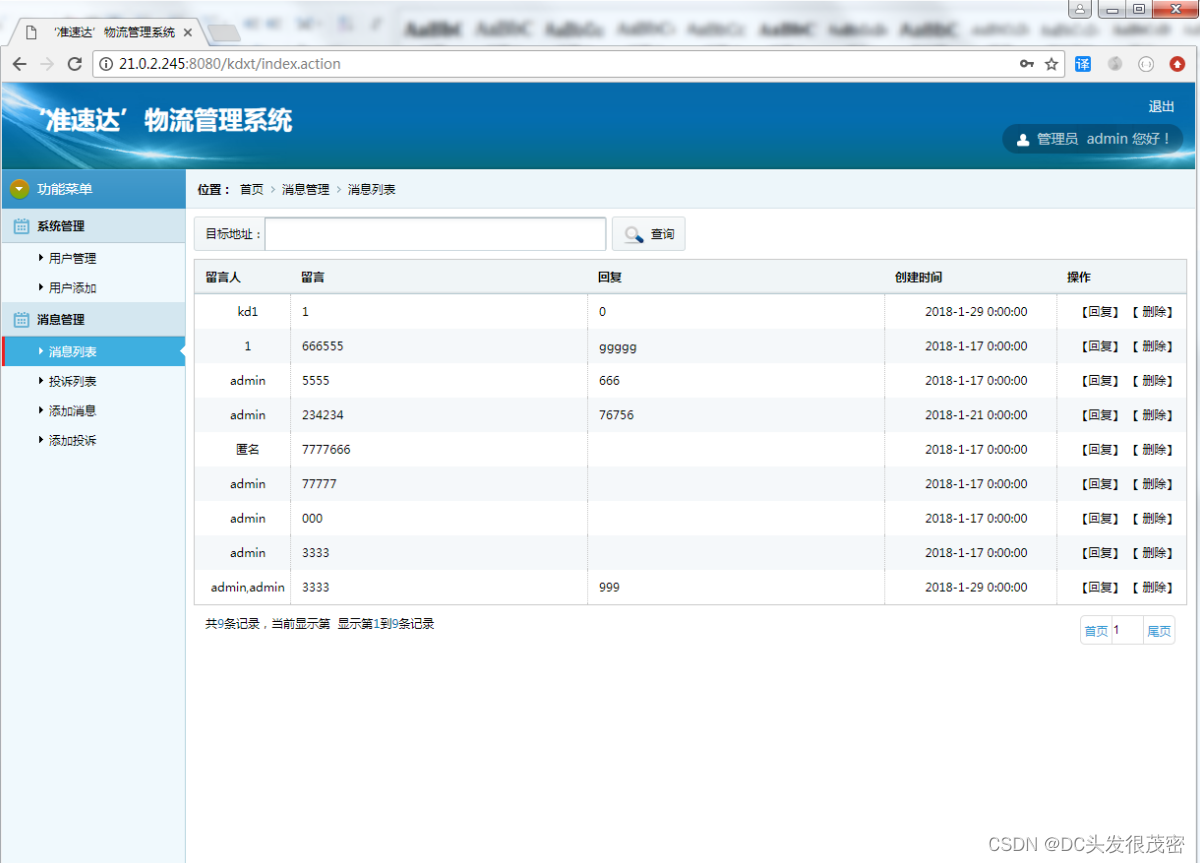This screenshot has width=1200, height=863.
Task: Reply to 匿名 message 7777666
Action: coord(1100,450)
